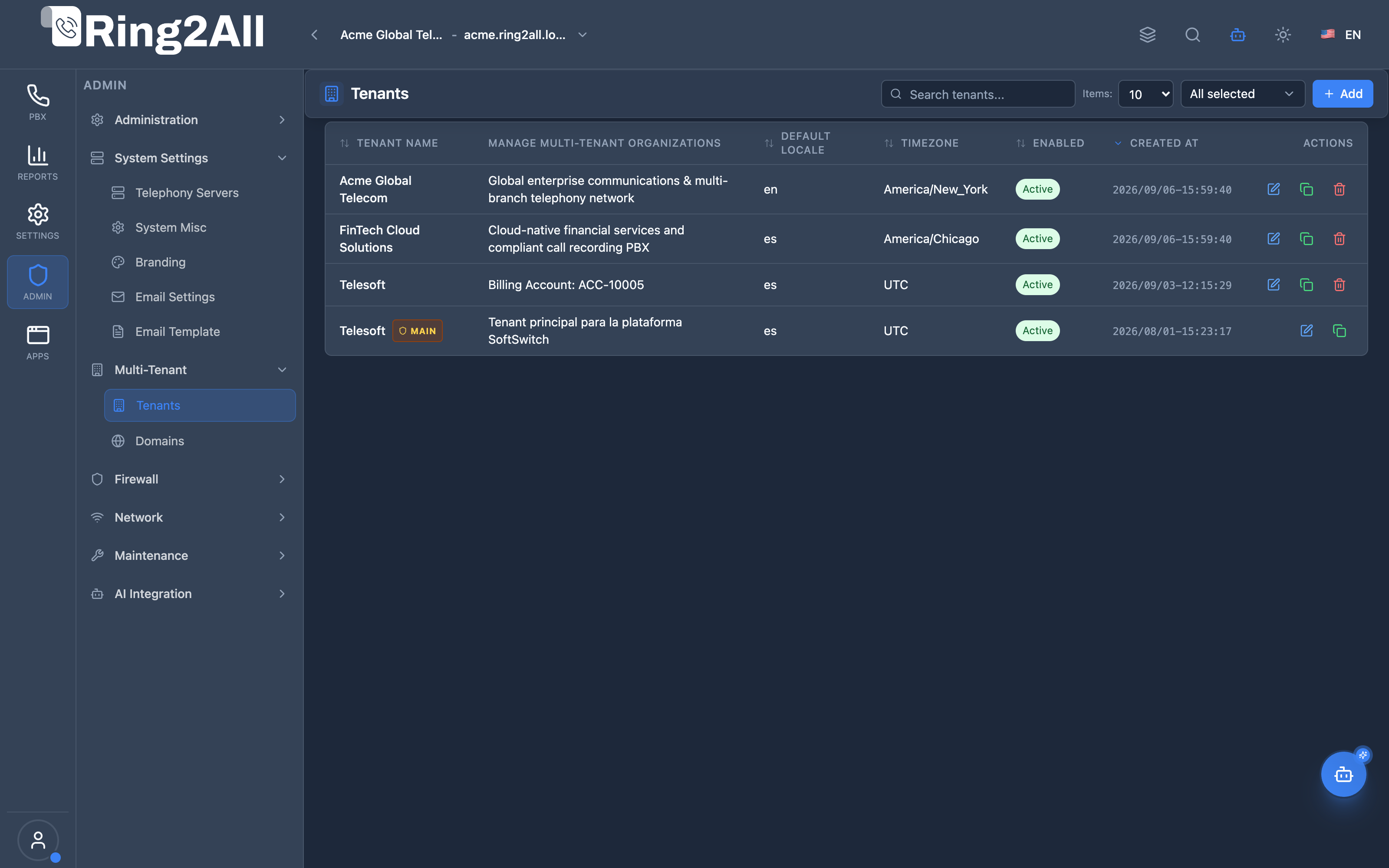This screenshot has height=868, width=1389.
Task: Open the floating AI assistant button
Action: coord(1343,774)
